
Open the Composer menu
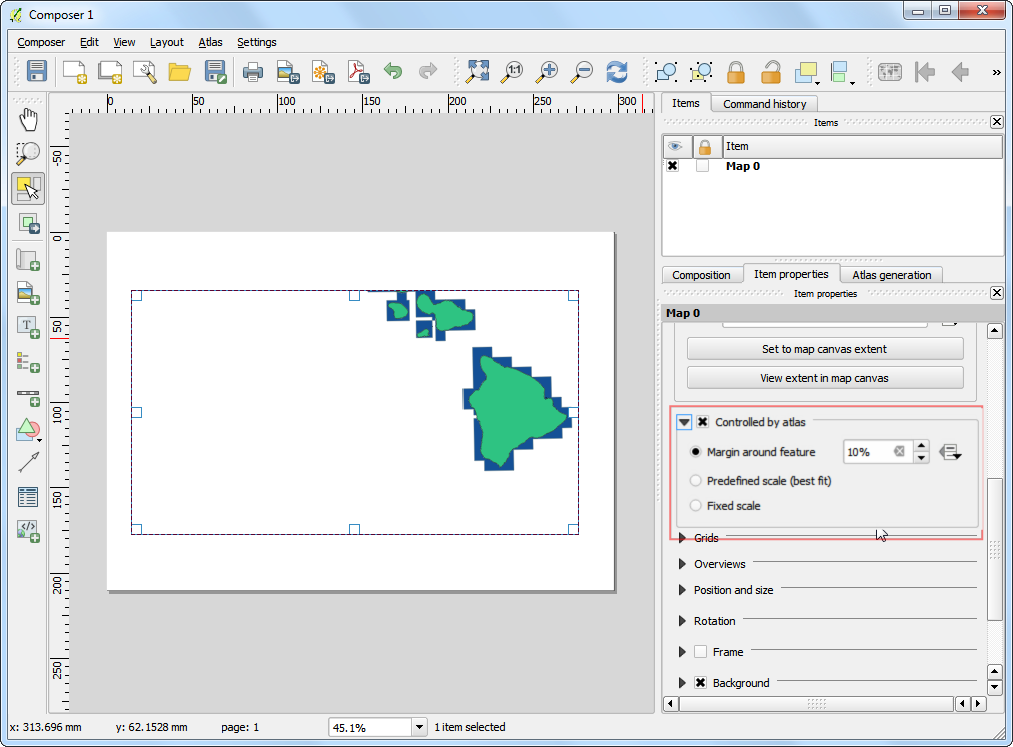(41, 42)
